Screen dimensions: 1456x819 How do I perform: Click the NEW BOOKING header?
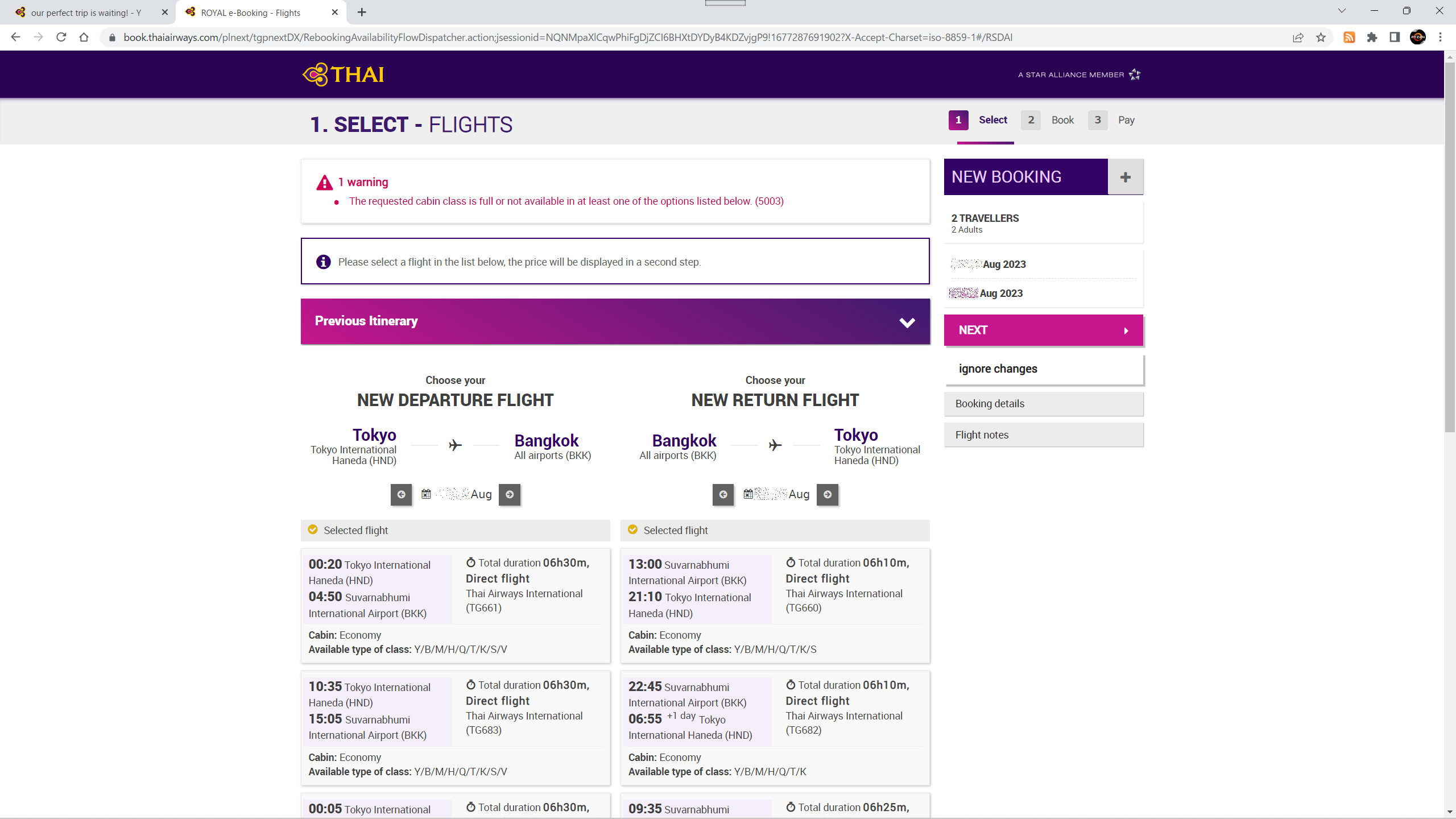point(1025,177)
